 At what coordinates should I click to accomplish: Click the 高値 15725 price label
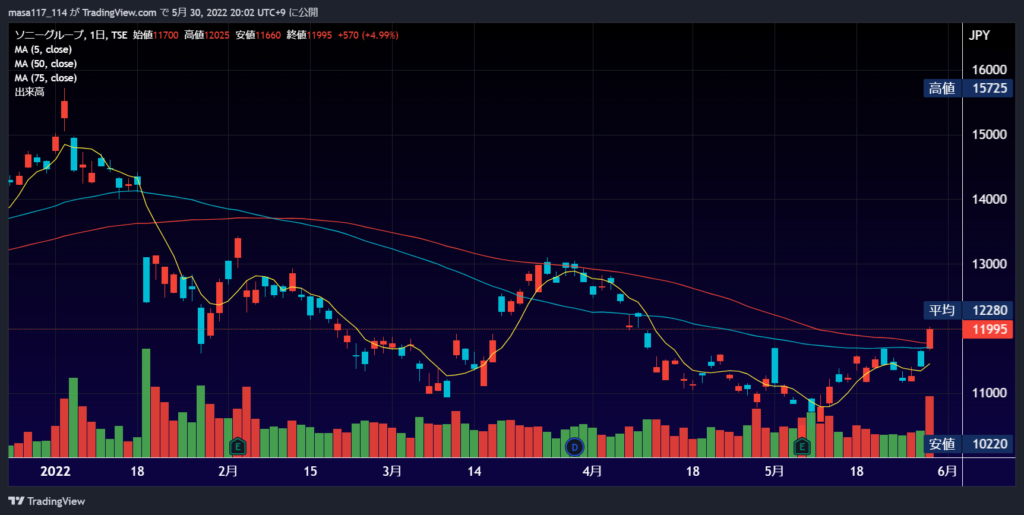[970, 88]
